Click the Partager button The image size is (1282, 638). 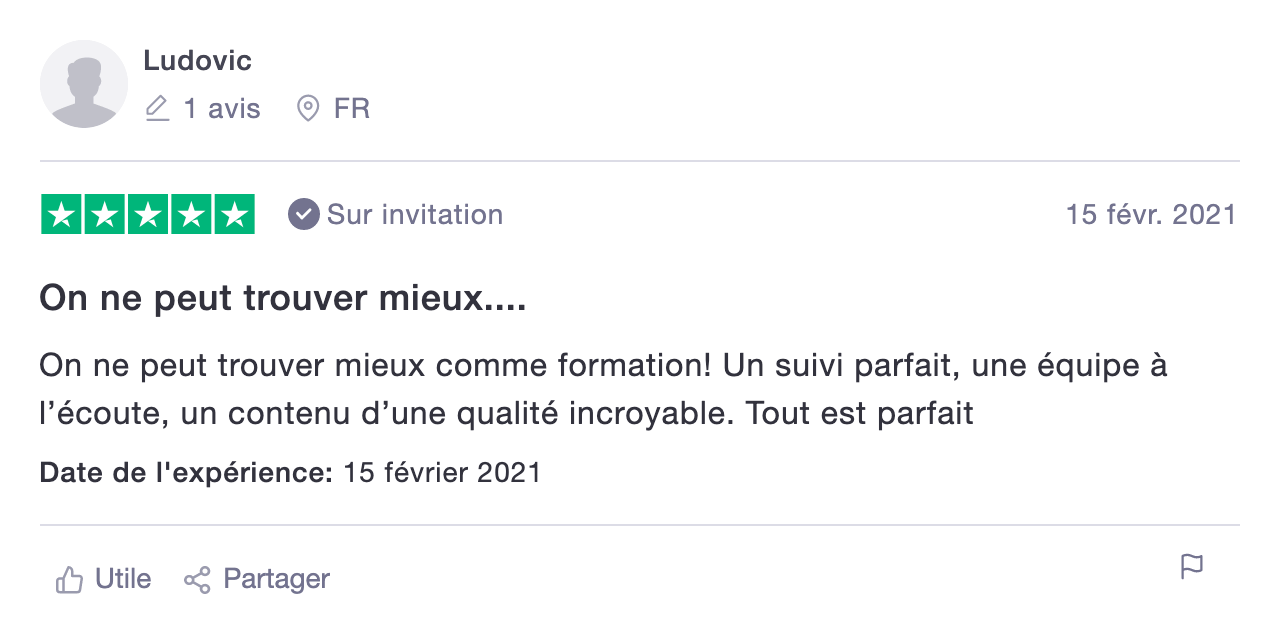coord(257,579)
